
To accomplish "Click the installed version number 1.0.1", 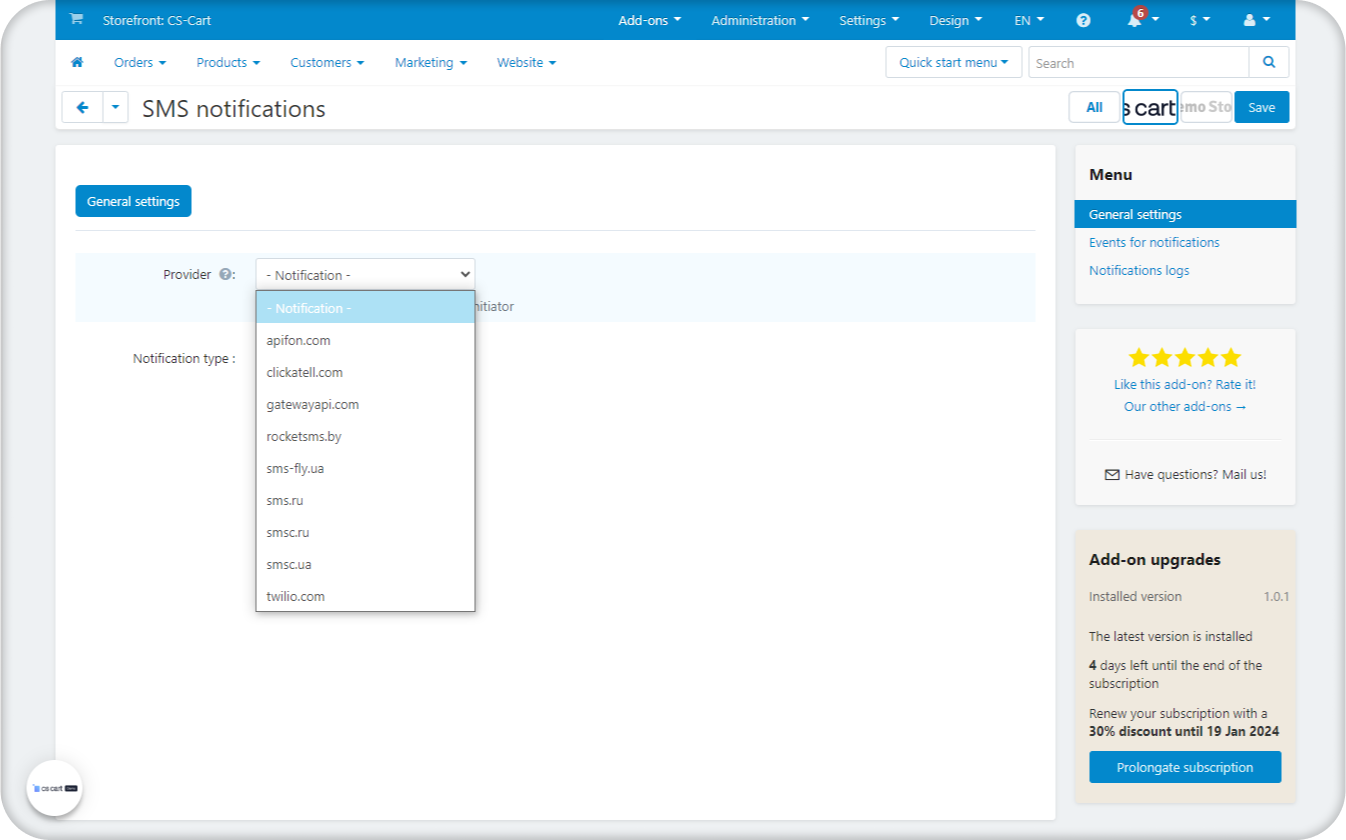I will point(1276,596).
